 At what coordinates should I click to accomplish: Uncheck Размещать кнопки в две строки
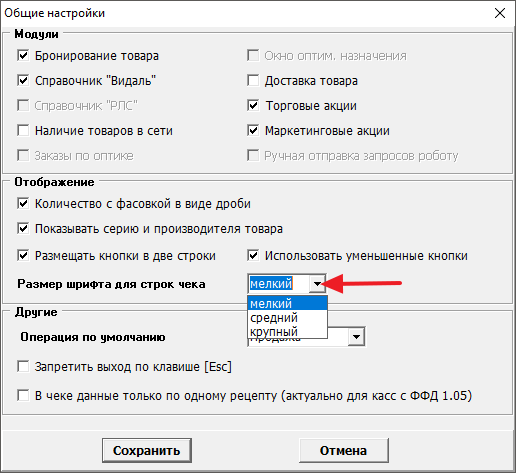(23, 256)
